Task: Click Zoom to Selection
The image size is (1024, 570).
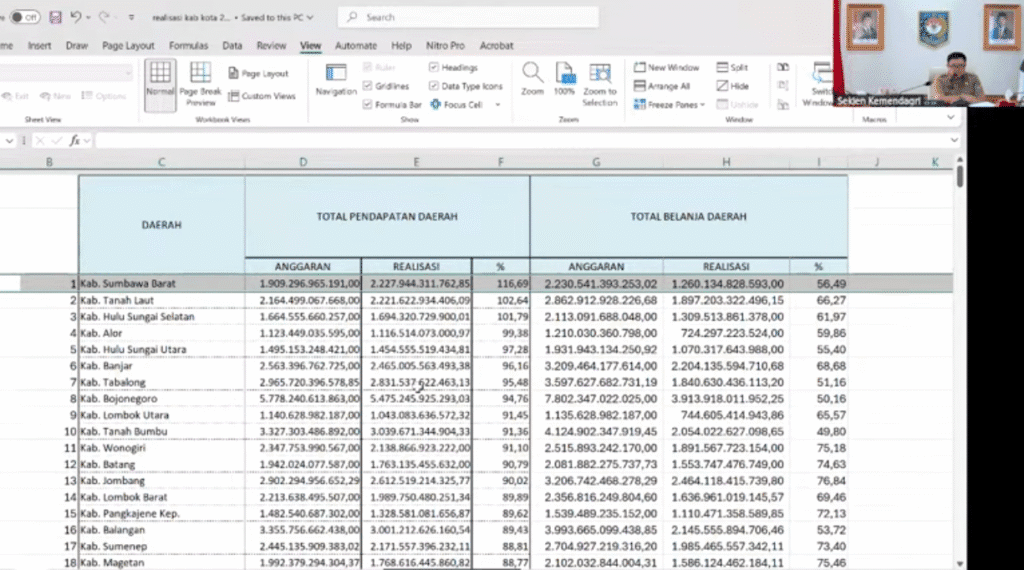Action: 600,83
